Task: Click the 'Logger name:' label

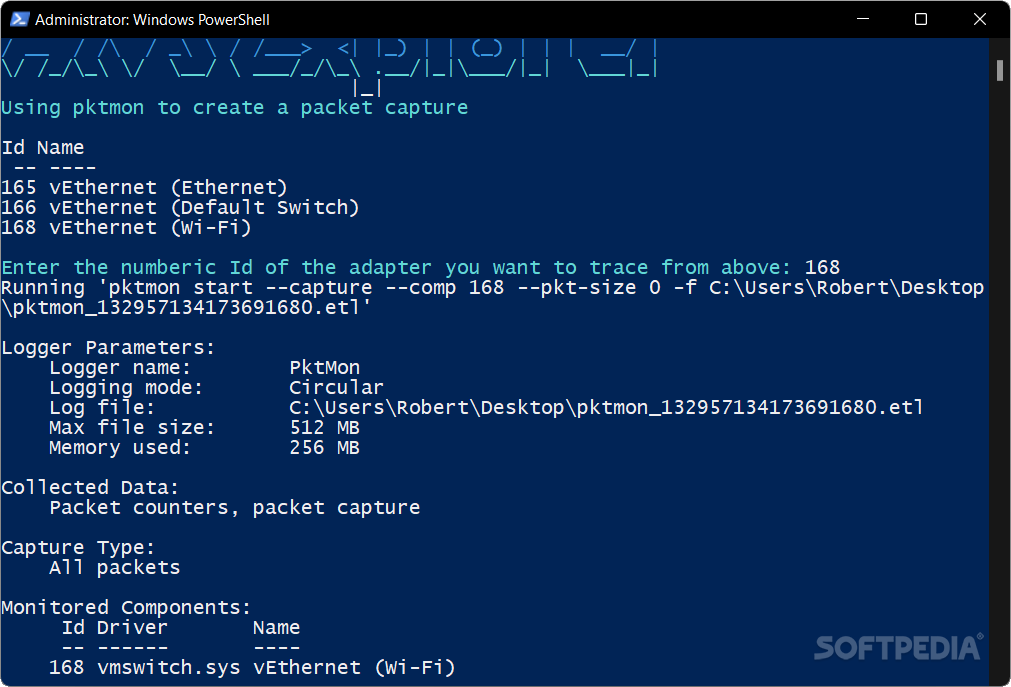Action: click(120, 368)
